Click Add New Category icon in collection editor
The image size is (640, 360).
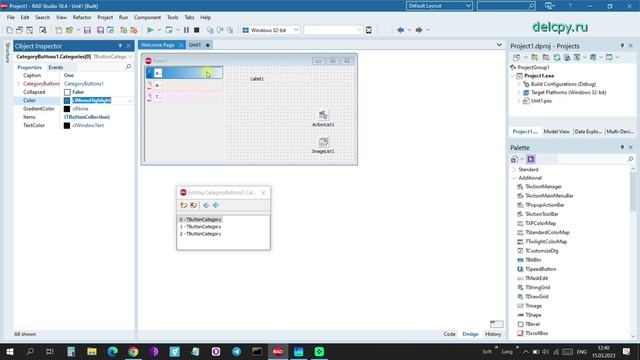click(x=184, y=205)
